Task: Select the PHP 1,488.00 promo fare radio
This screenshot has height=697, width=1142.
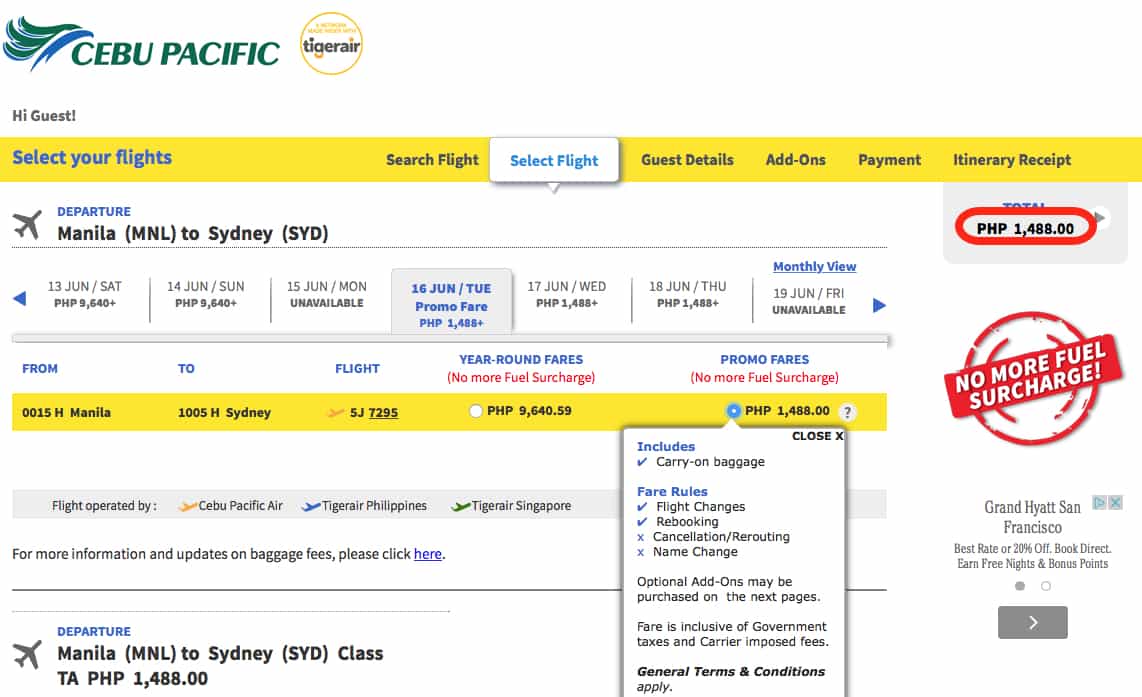Action: pos(733,411)
